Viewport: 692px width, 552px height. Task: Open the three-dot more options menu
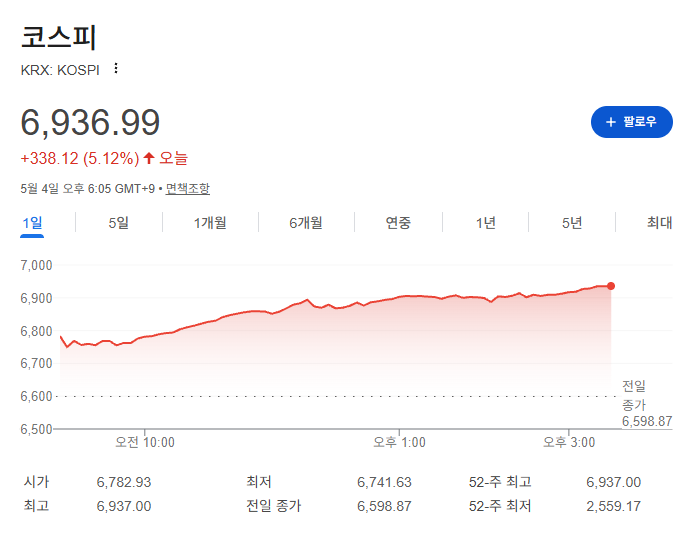(x=116, y=68)
